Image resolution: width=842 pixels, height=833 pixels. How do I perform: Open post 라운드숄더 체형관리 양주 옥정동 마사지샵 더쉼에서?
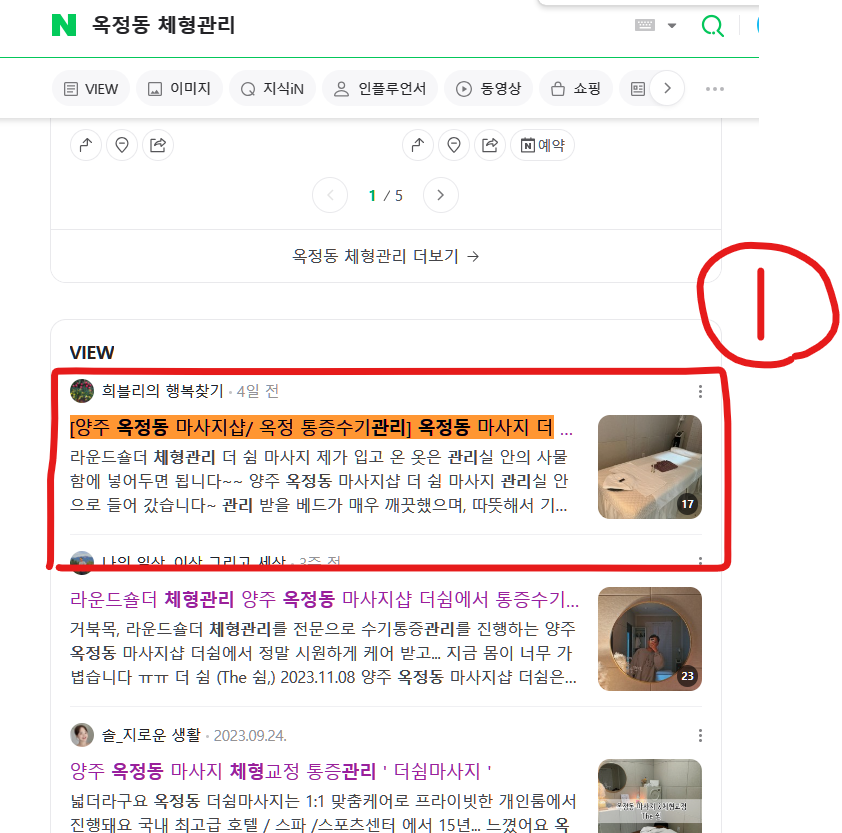324,599
